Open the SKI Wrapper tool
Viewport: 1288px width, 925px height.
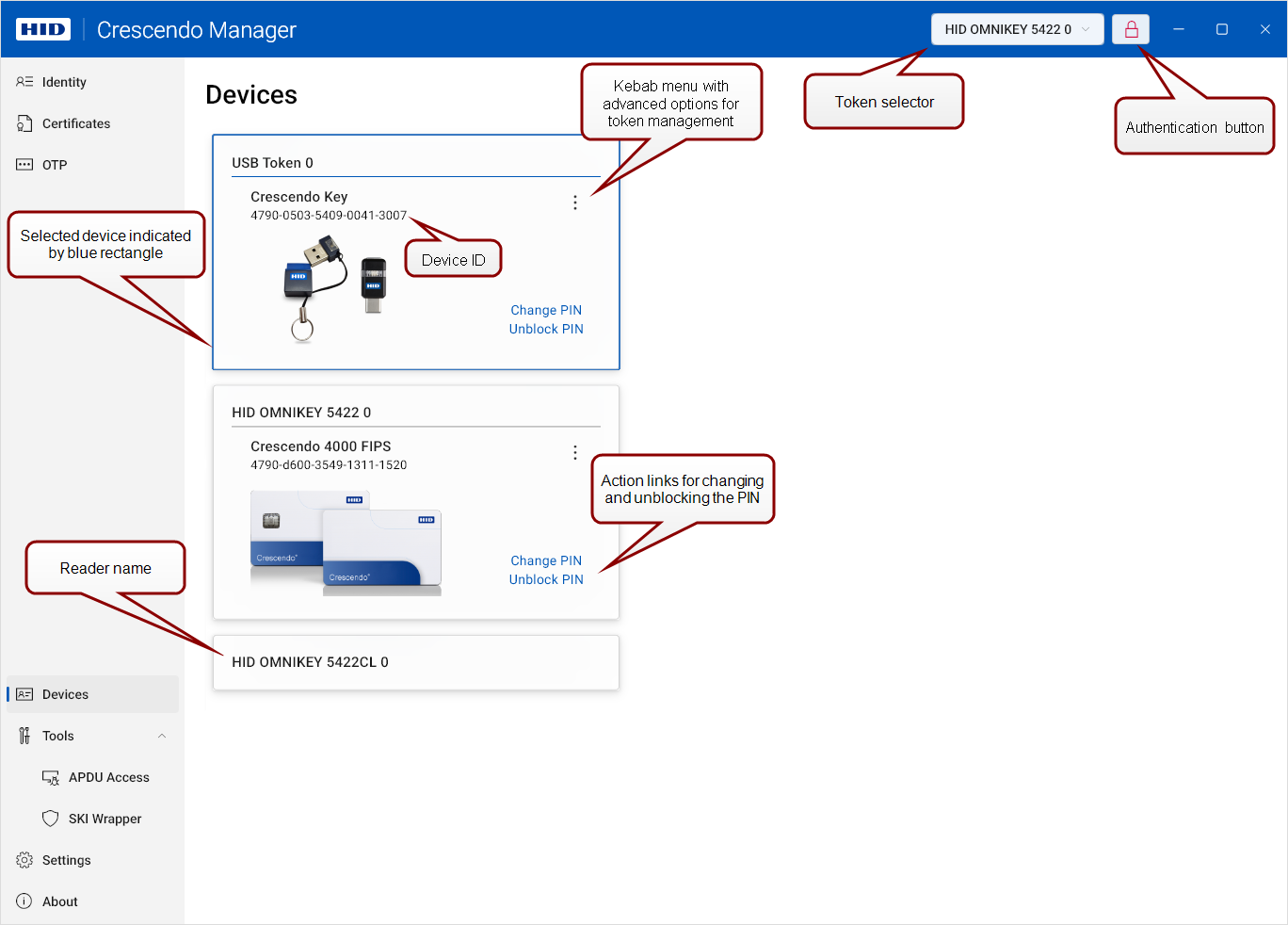pos(105,819)
